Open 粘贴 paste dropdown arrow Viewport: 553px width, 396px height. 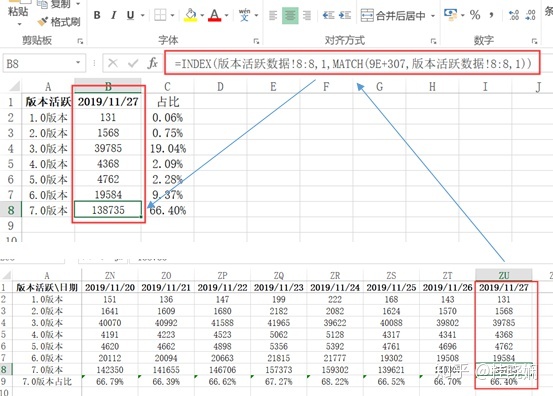pyautogui.click(x=19, y=24)
